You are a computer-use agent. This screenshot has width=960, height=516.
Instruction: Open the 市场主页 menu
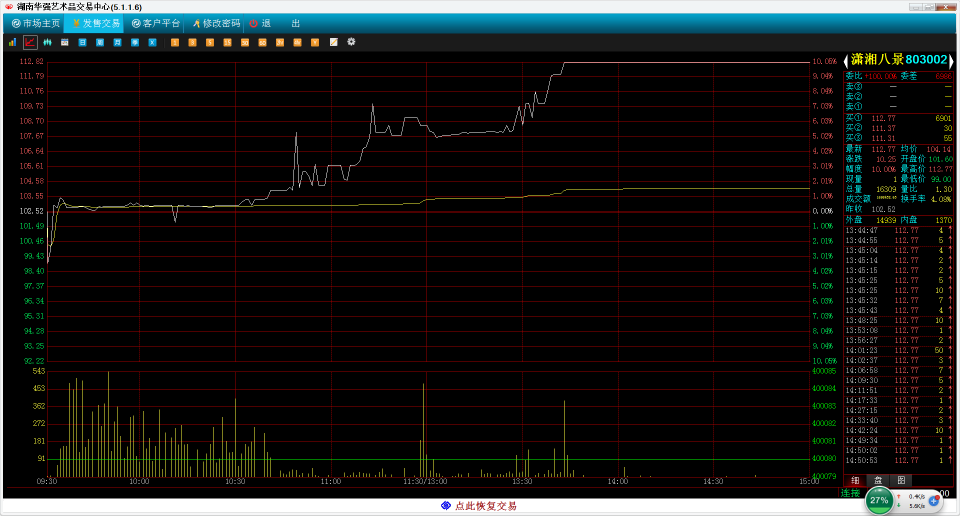37,23
